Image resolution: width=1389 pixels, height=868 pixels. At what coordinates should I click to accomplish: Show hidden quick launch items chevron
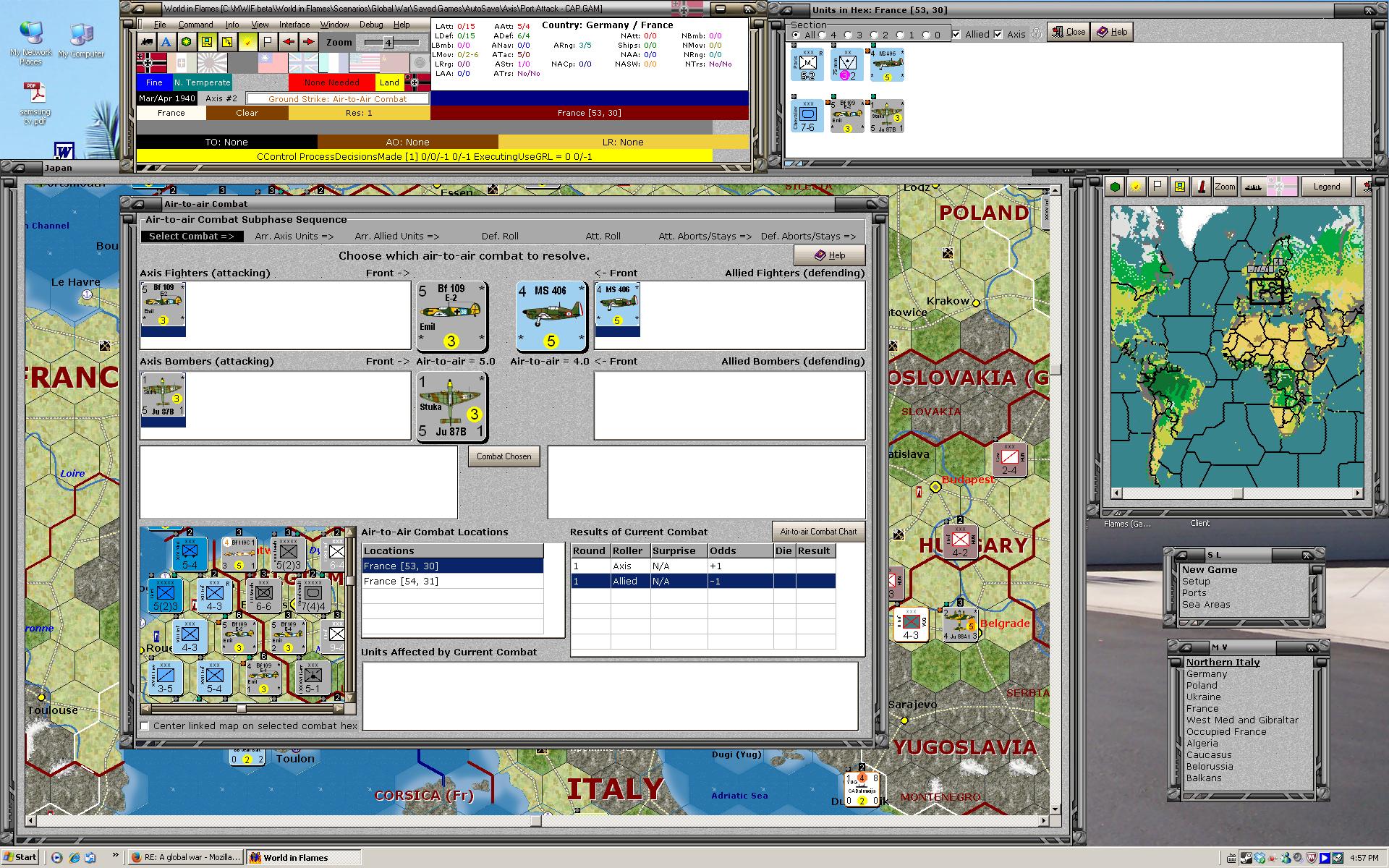click(114, 856)
